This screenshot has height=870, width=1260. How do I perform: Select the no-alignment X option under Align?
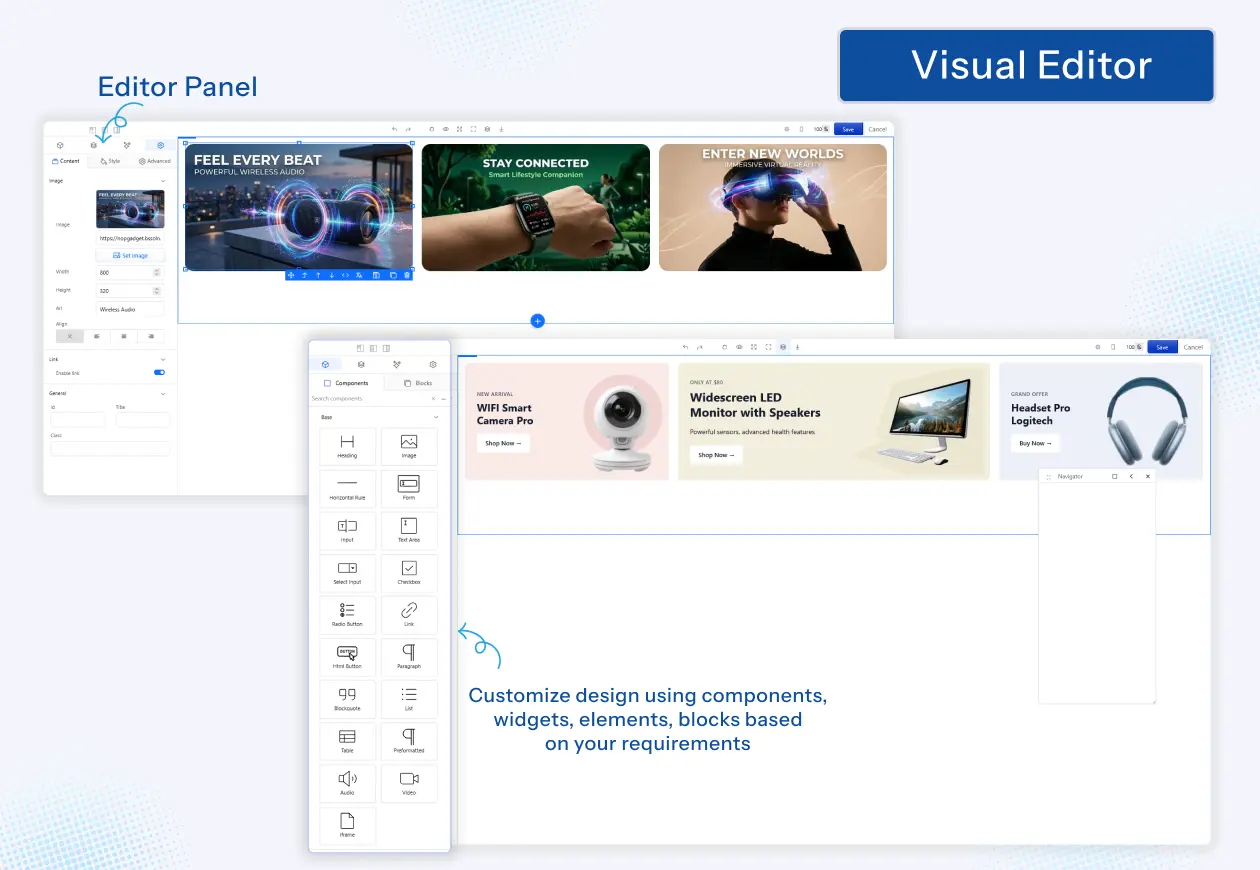click(x=70, y=336)
